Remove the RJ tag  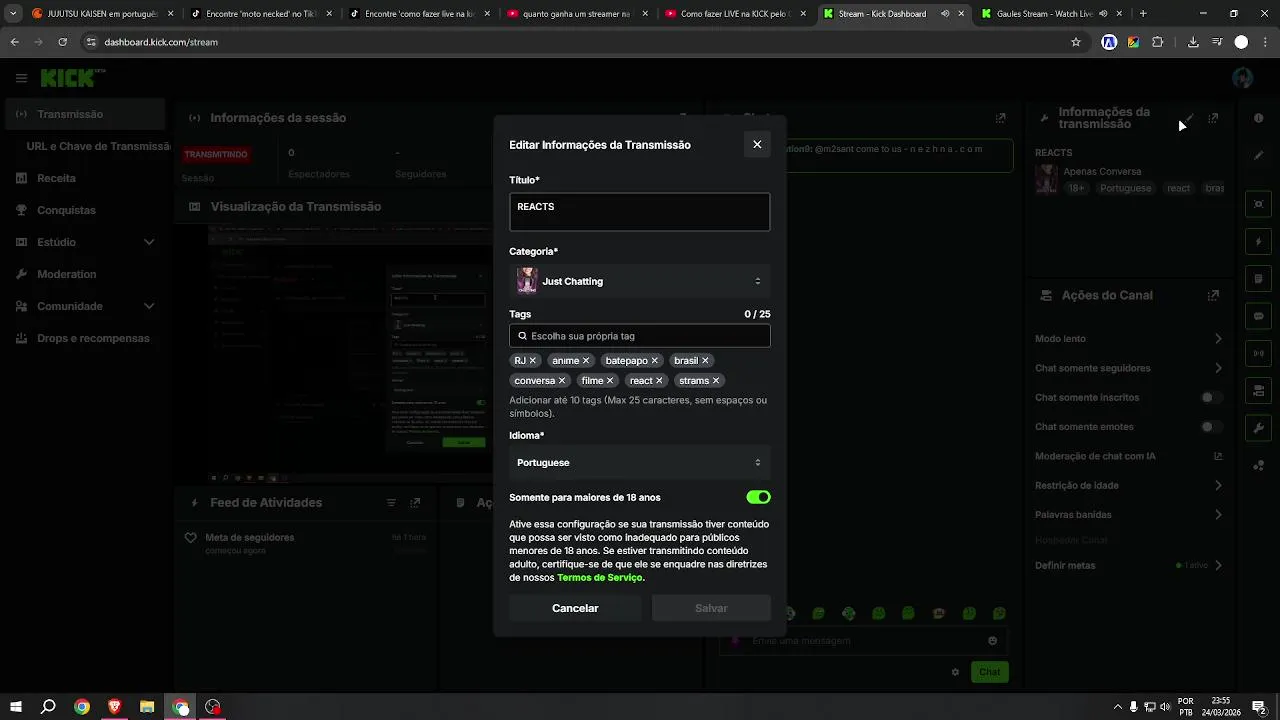tap(532, 360)
